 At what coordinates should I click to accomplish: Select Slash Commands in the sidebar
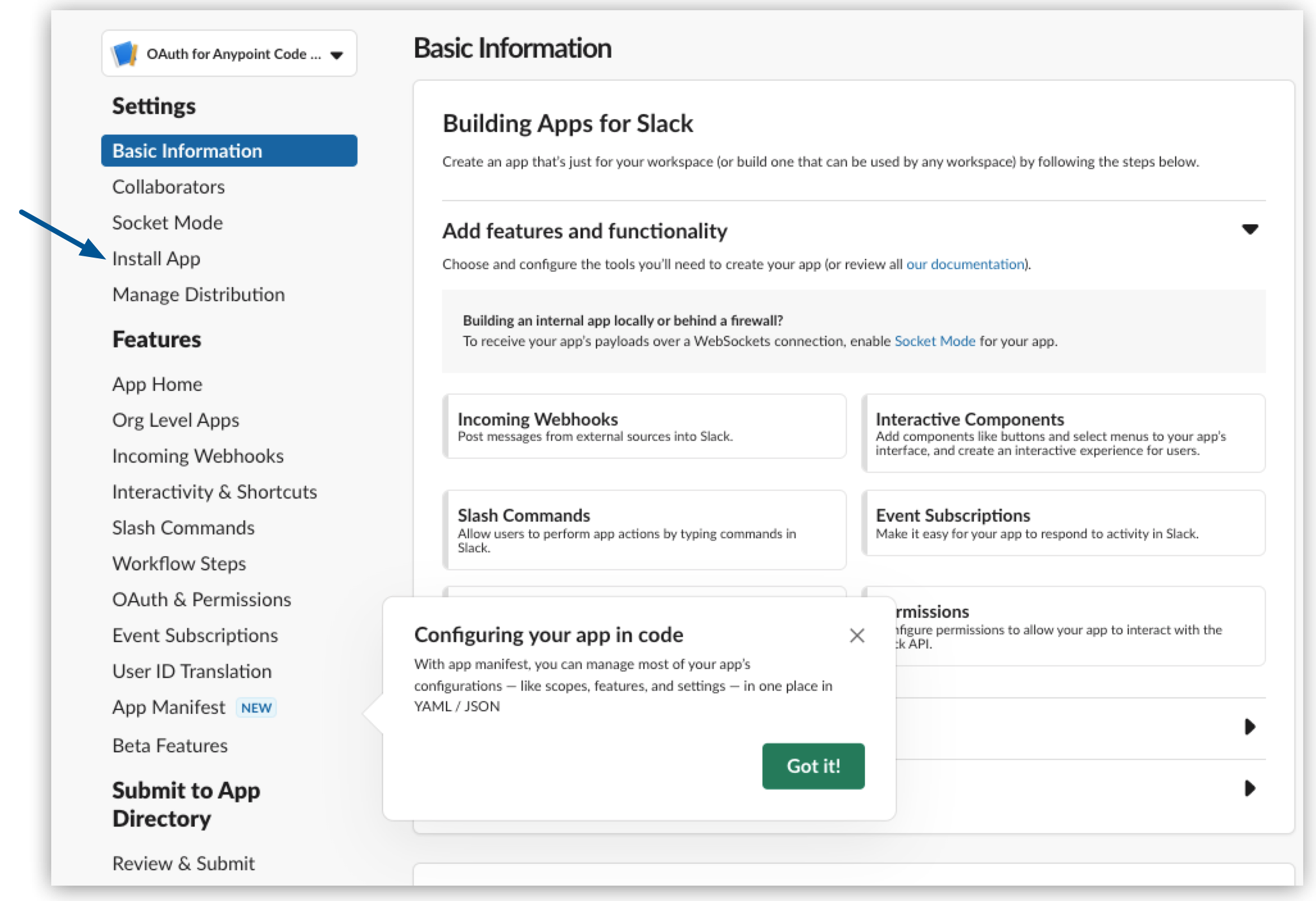[x=183, y=527]
